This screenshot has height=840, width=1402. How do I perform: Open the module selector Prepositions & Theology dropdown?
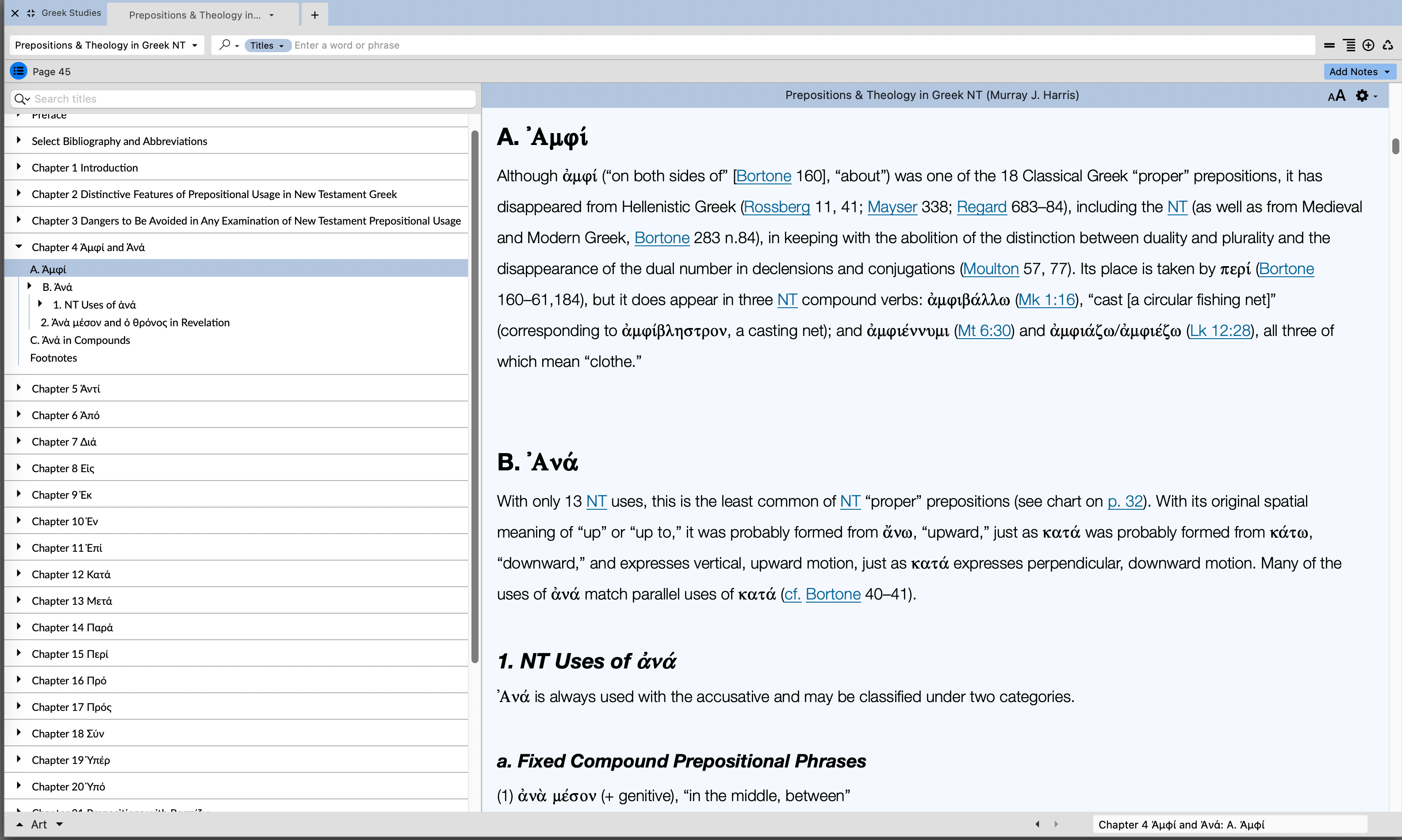(x=106, y=45)
